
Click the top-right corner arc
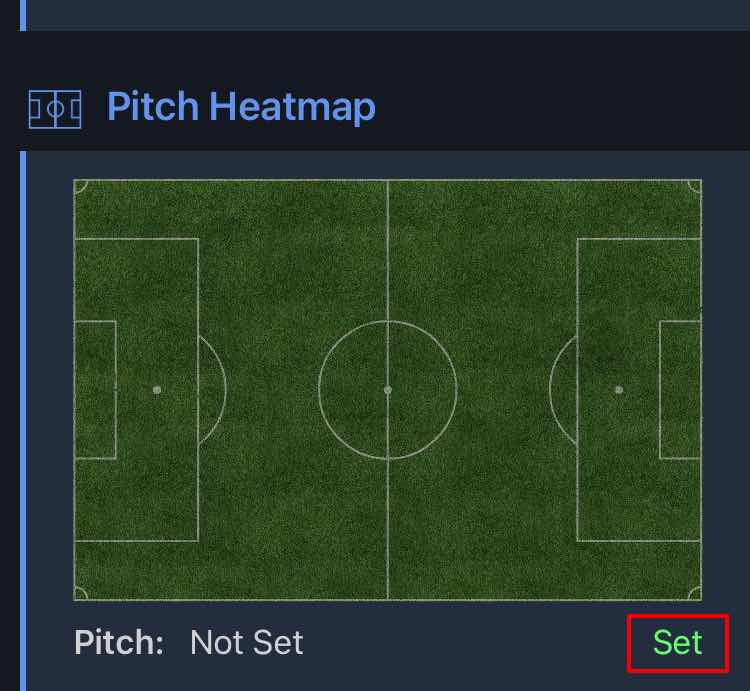click(695, 185)
